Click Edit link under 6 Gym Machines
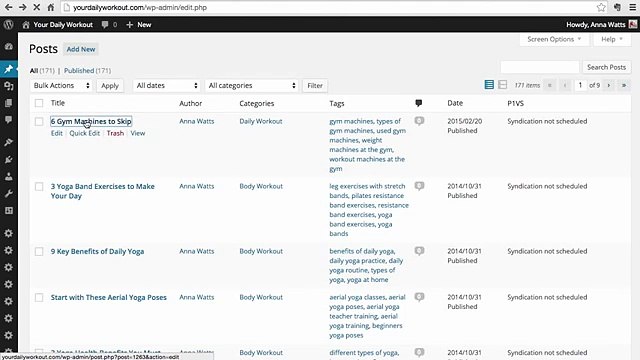Image resolution: width=640 pixels, height=360 pixels. (x=57, y=133)
